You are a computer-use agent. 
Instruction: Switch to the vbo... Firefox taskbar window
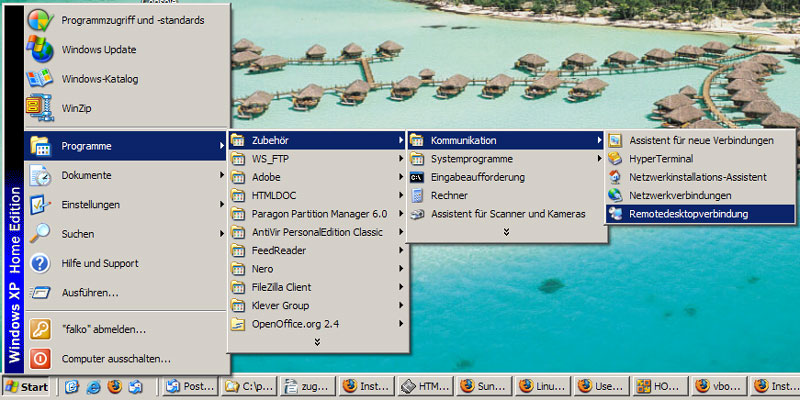(x=719, y=387)
